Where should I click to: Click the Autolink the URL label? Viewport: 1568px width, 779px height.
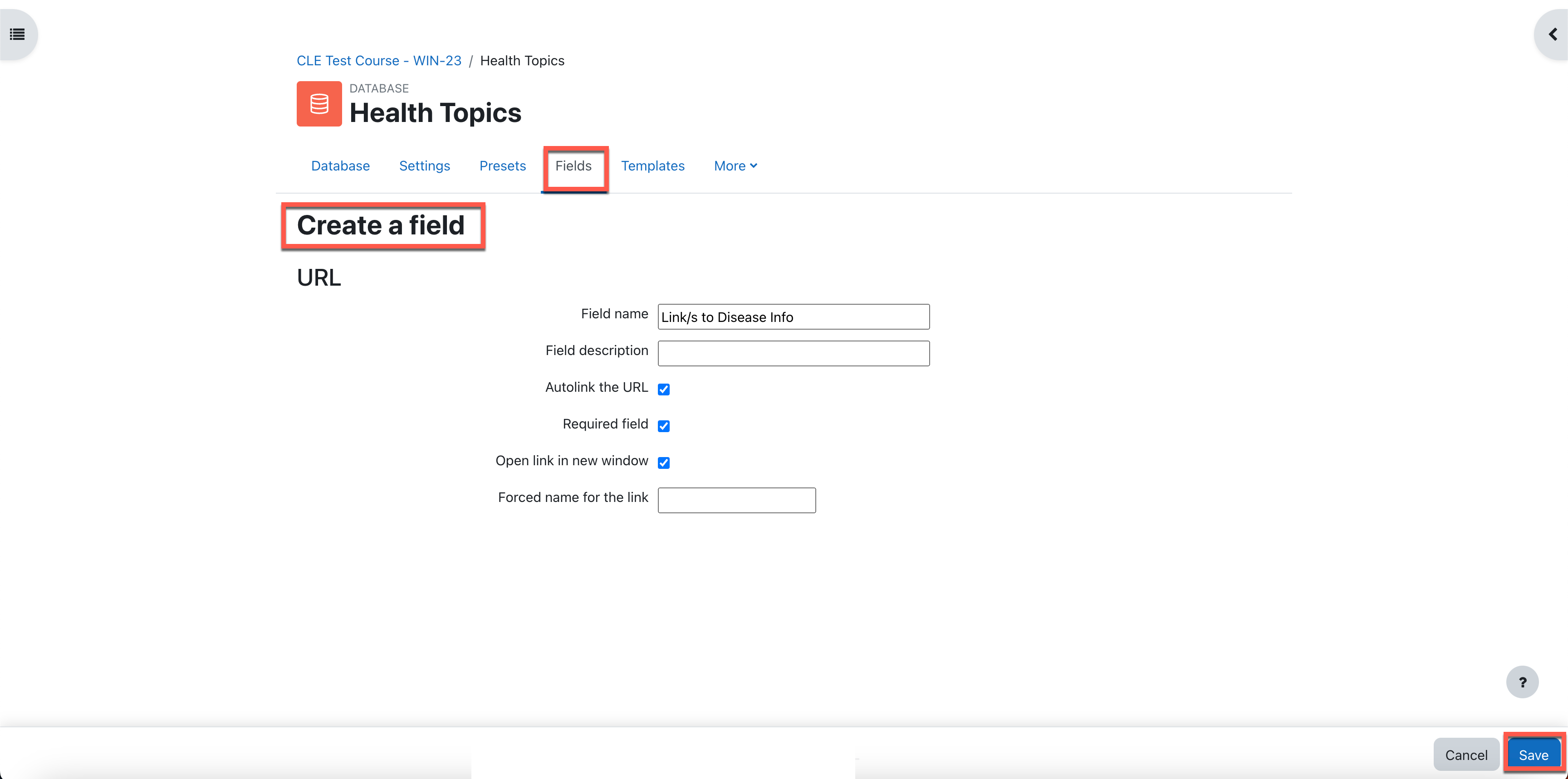click(596, 387)
